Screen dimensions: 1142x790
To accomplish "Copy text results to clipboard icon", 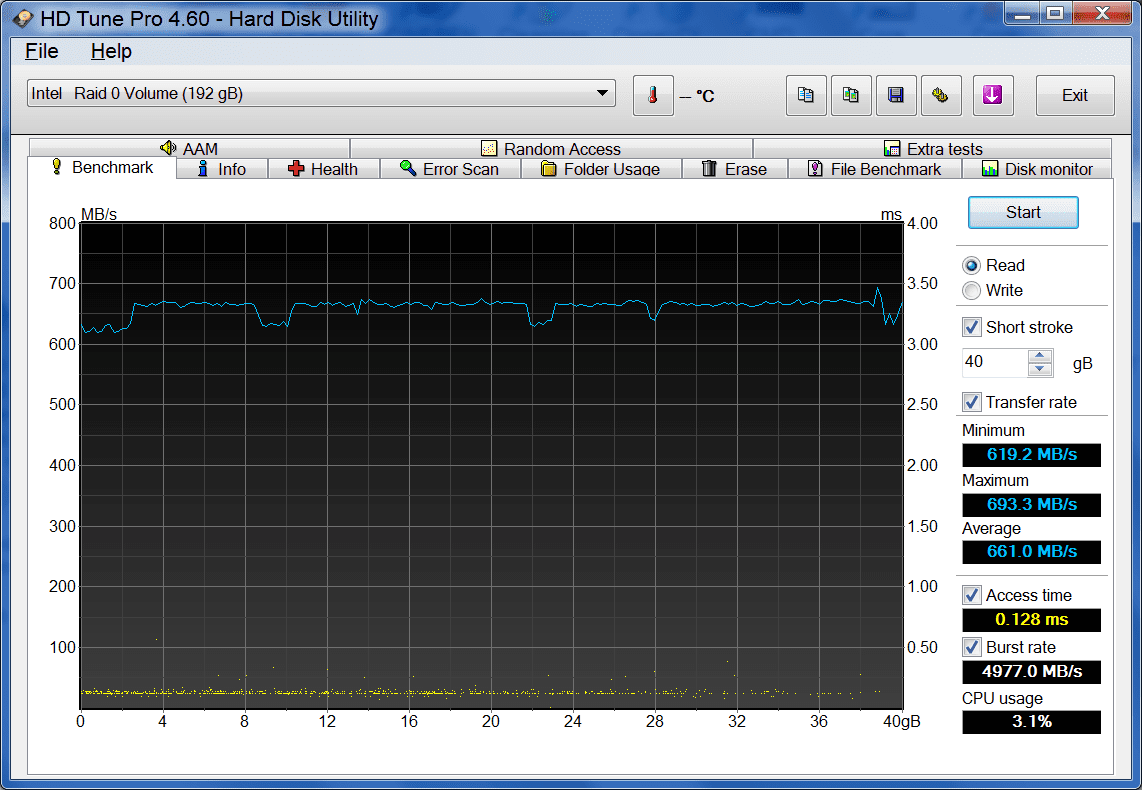I will click(806, 95).
